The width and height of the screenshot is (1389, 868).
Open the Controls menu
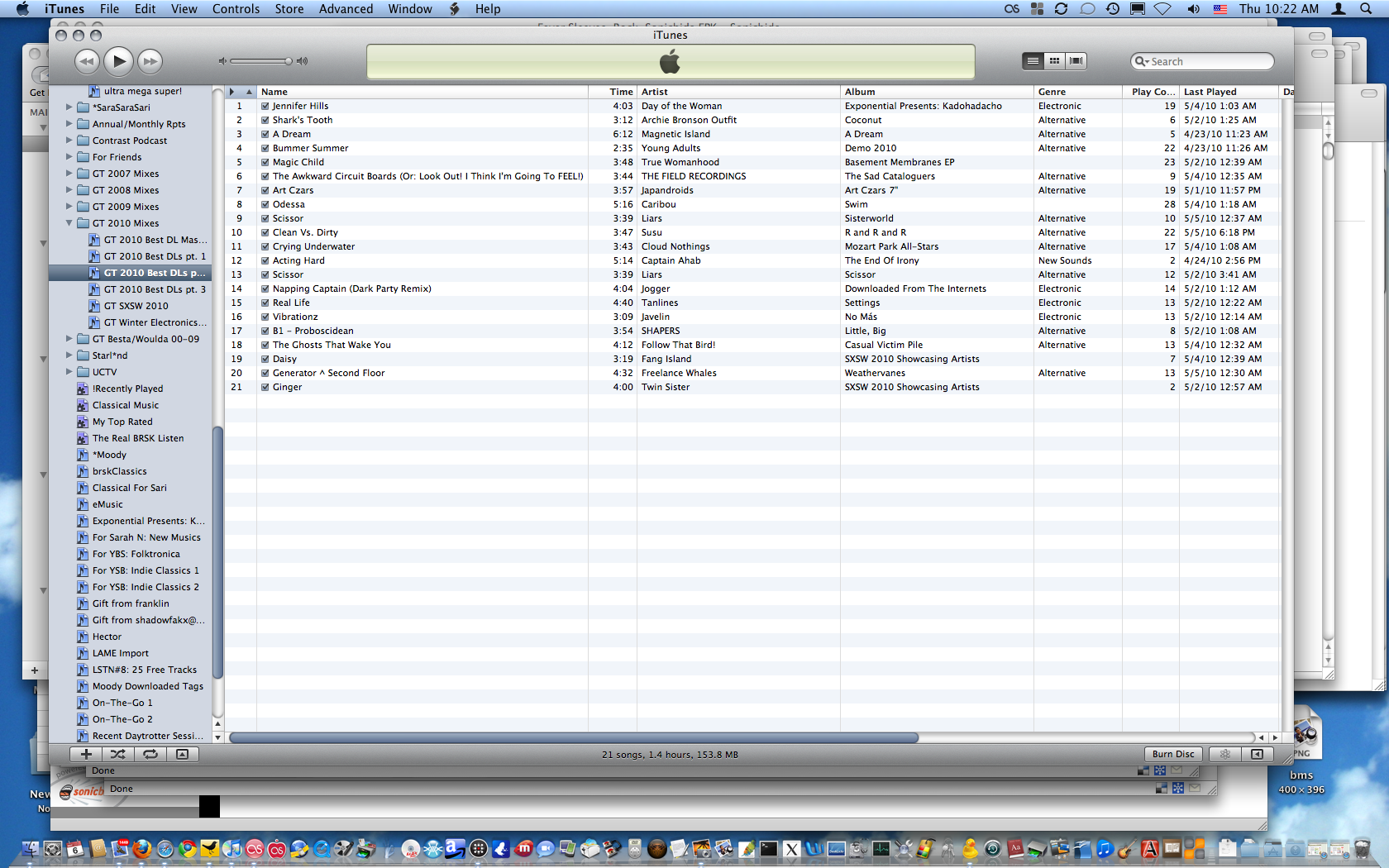236,9
